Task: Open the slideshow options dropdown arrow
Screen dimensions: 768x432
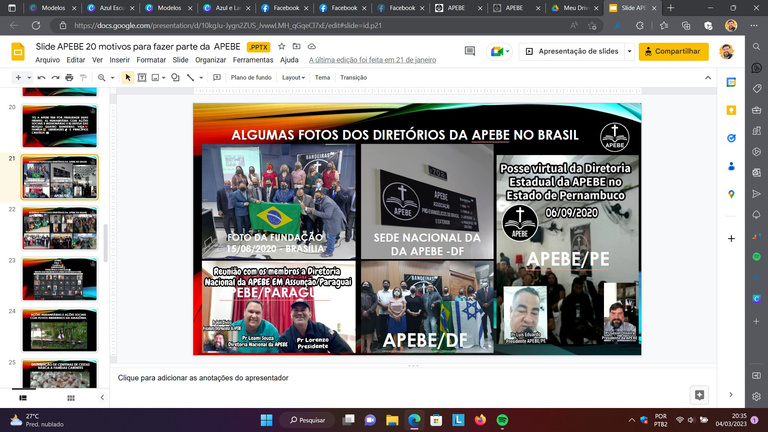Action: point(629,51)
